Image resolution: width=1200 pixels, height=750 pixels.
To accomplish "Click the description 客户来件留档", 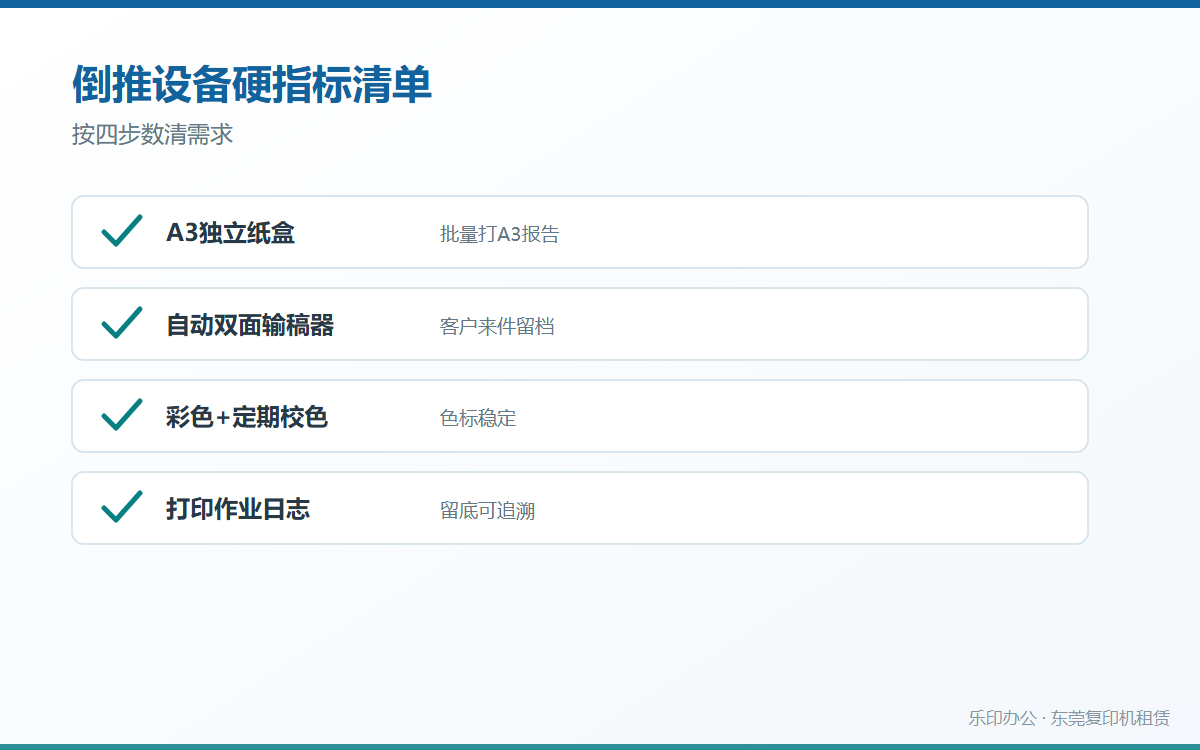I will 497,326.
